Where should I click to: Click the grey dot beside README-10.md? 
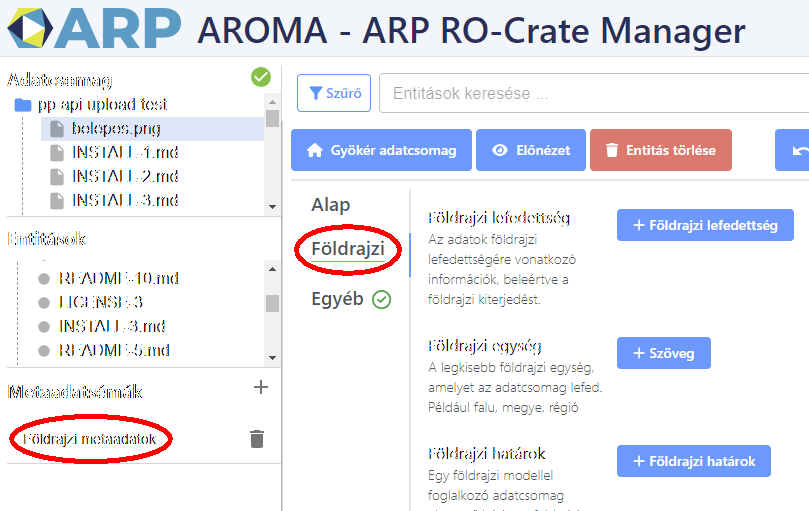pyautogui.click(x=44, y=279)
